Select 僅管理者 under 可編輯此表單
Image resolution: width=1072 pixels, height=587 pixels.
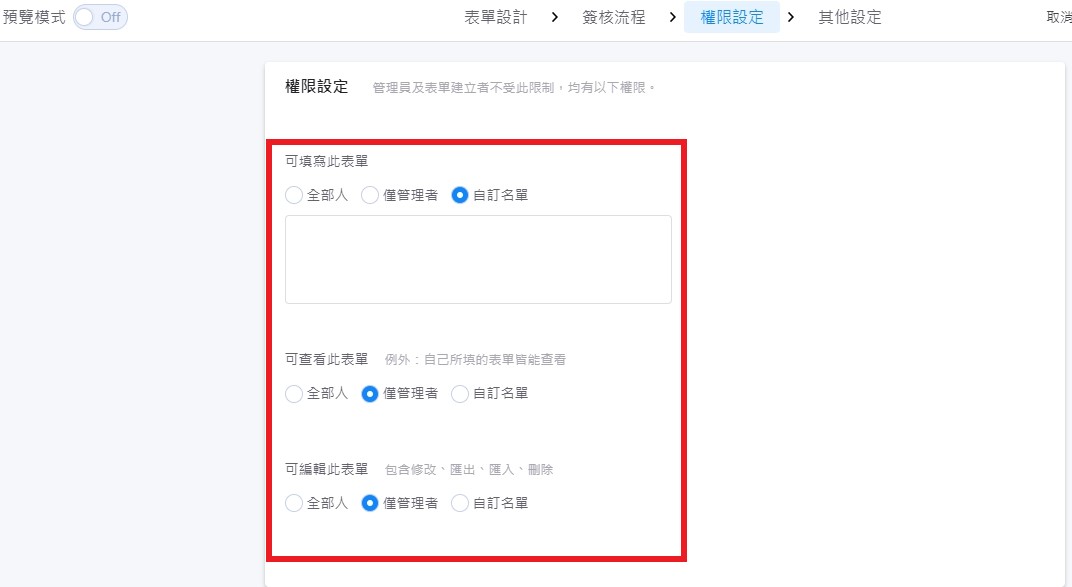[370, 503]
